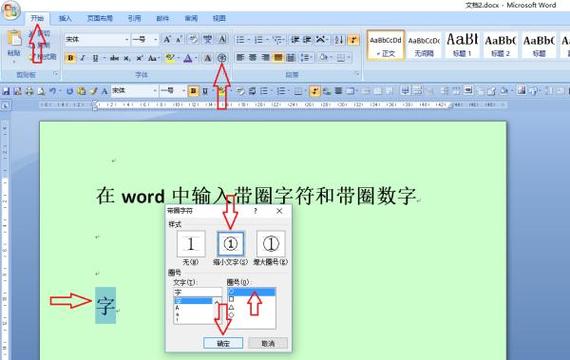Click the Clear Formatting eraser icon

click(193, 39)
